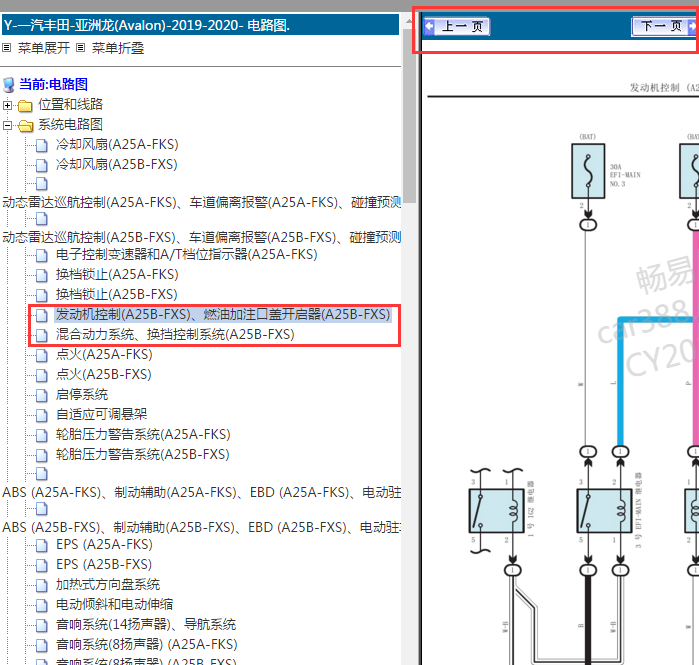Screen dimensions: 699x665
Task: Open 加热式方向盘系统 diagram
Action: (108, 585)
